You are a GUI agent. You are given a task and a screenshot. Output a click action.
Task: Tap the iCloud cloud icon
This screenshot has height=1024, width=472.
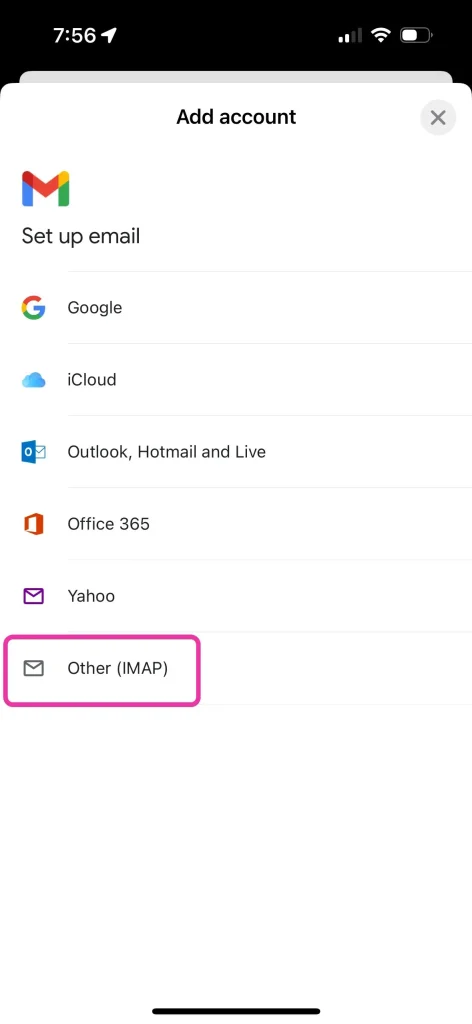coord(33,380)
